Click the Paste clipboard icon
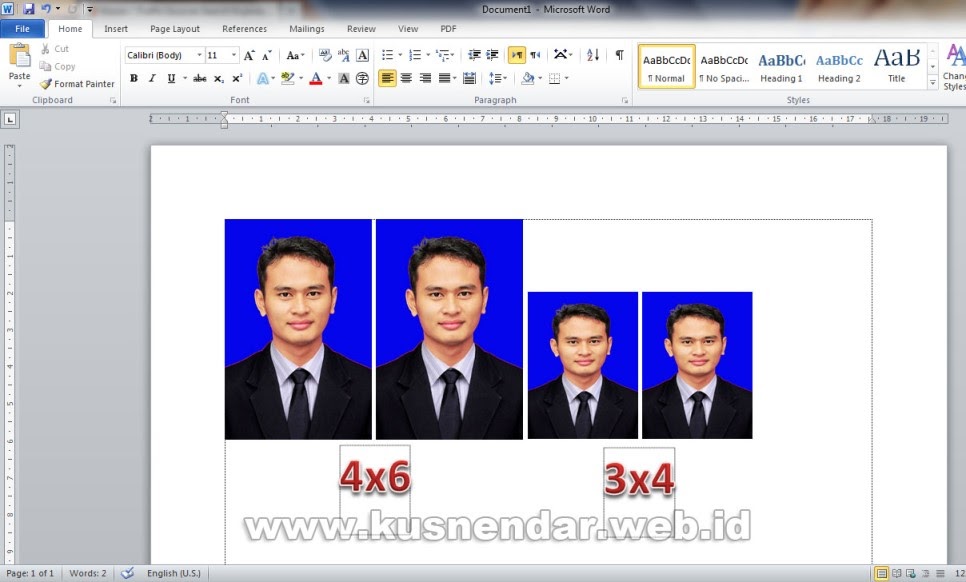Image resolution: width=966 pixels, height=582 pixels. (19, 56)
